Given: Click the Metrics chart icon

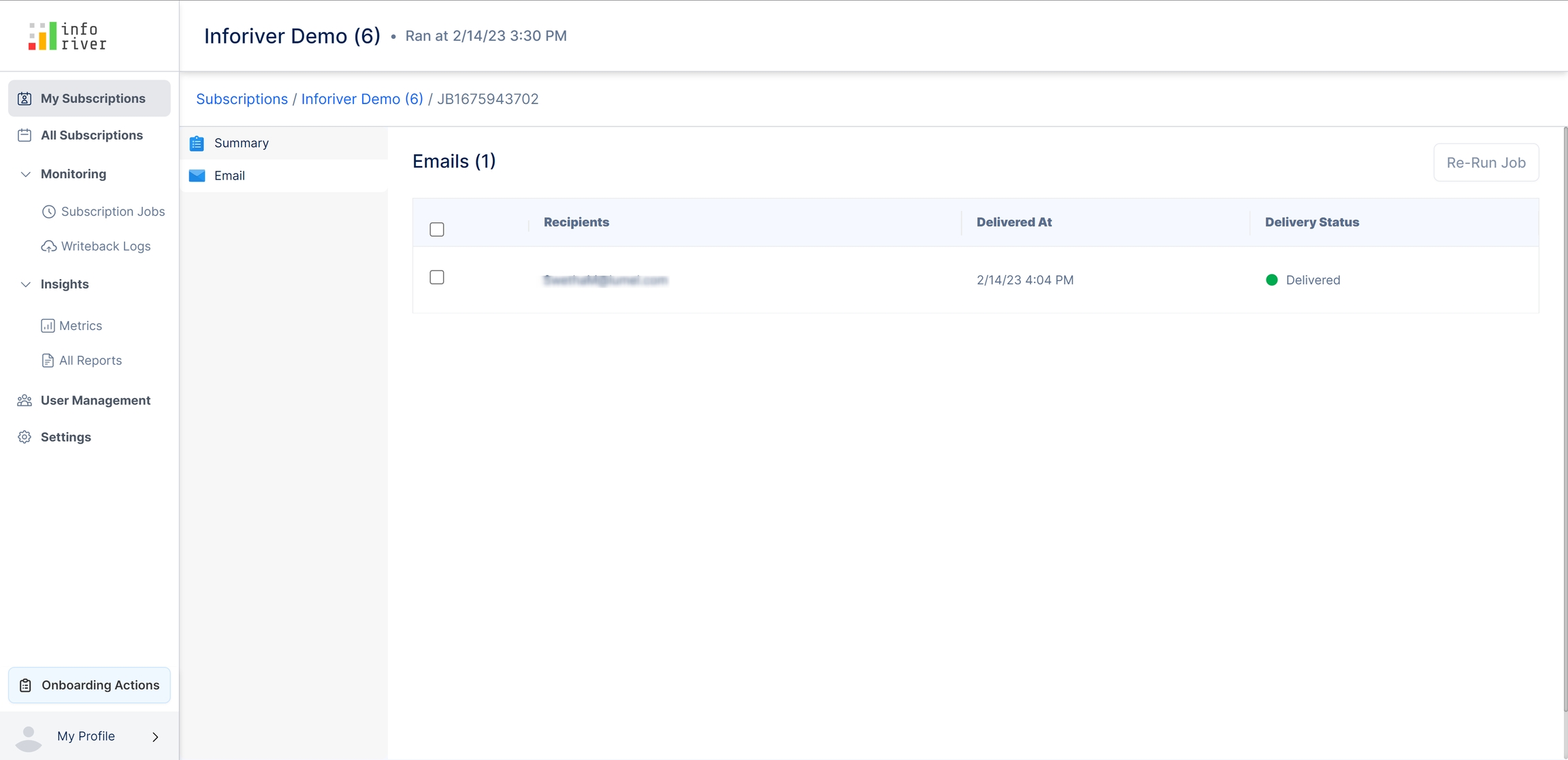Looking at the screenshot, I should coord(48,326).
